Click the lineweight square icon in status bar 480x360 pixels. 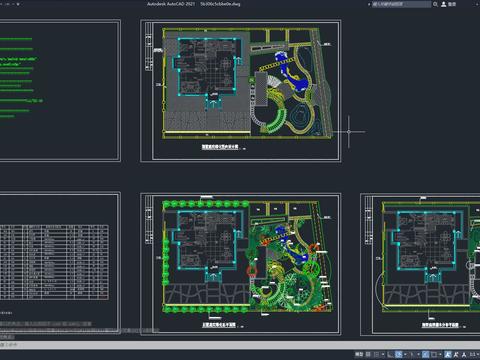click(x=434, y=354)
